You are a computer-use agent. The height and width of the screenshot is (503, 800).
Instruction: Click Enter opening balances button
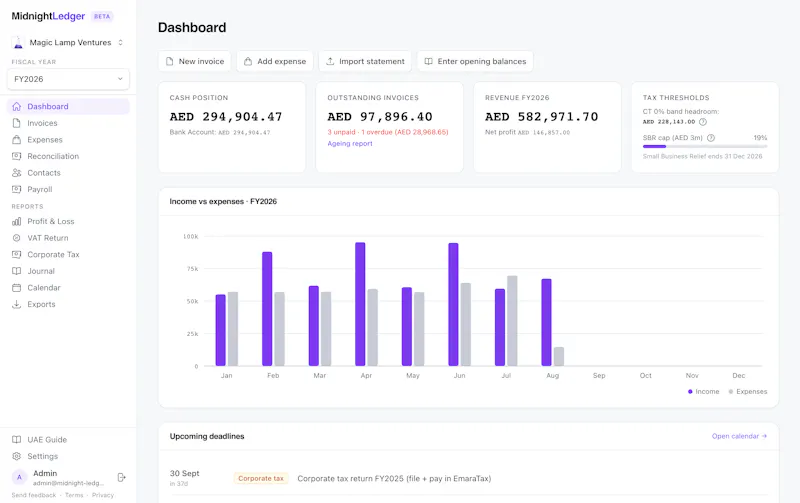pyautogui.click(x=475, y=61)
